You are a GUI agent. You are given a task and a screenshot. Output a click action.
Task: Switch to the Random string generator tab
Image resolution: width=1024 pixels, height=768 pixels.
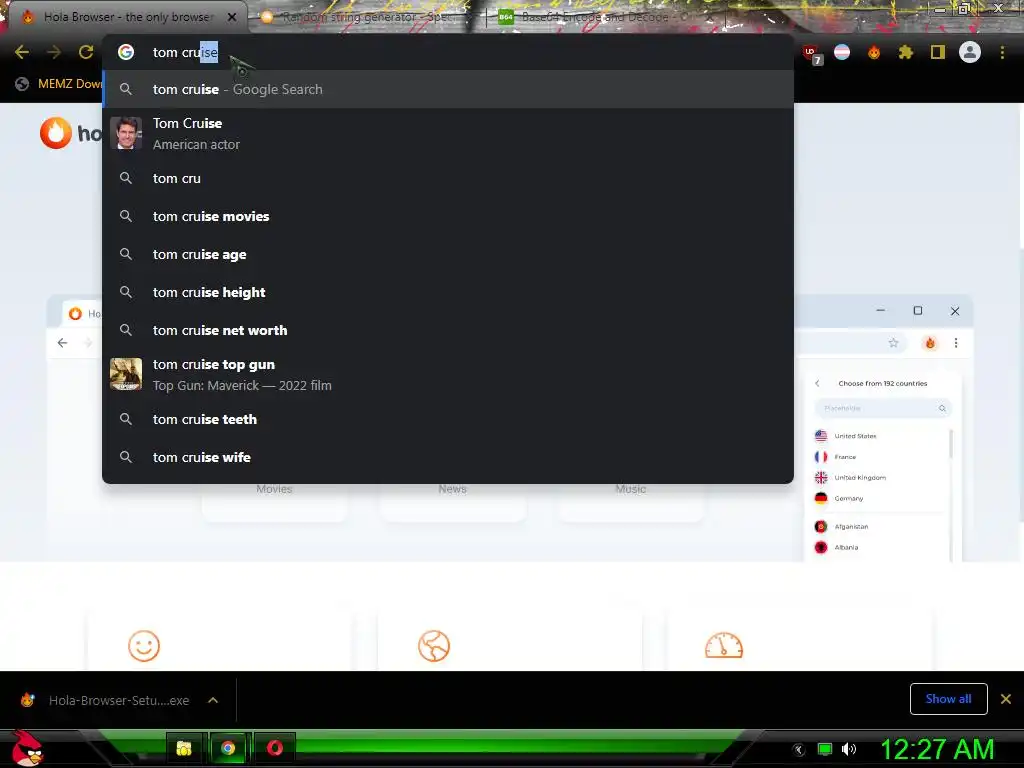point(366,18)
